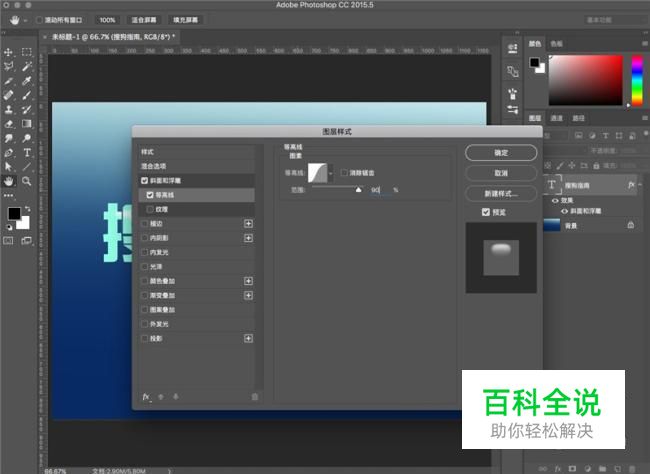Screen dimensions: 650x474
Task: Hide the 斜面和浮雕 effect eye icon
Action: [564, 211]
